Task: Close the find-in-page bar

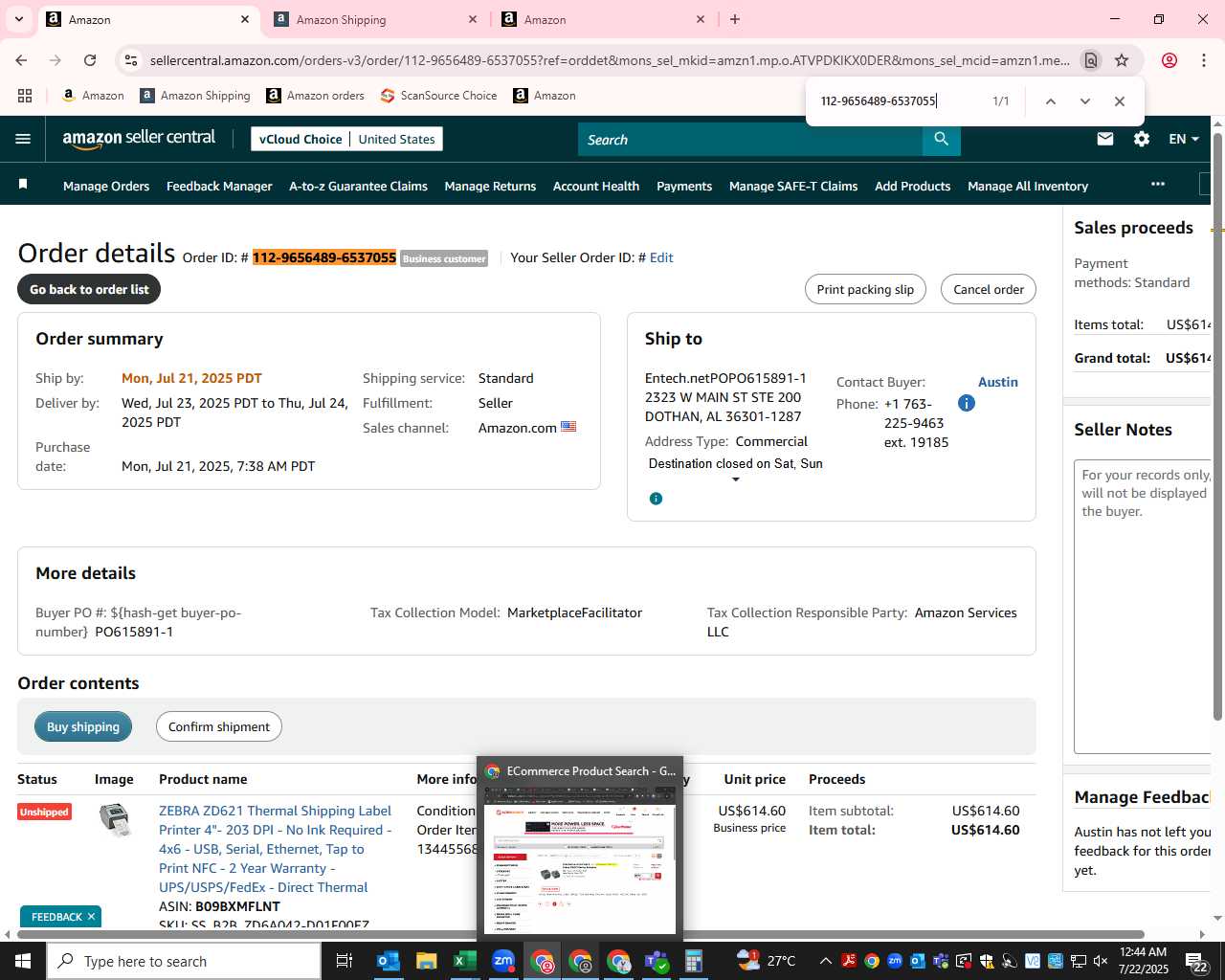Action: tap(1119, 101)
